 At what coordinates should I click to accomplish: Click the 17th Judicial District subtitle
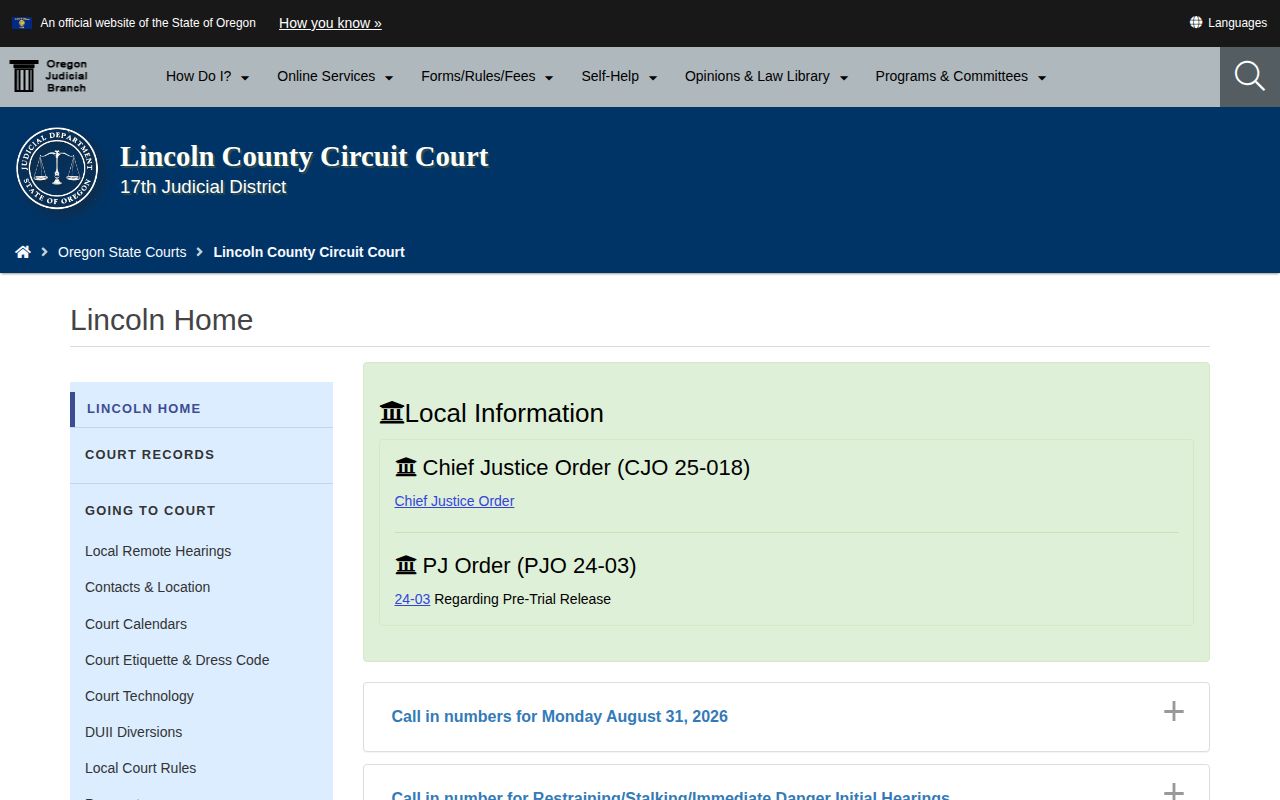(203, 187)
